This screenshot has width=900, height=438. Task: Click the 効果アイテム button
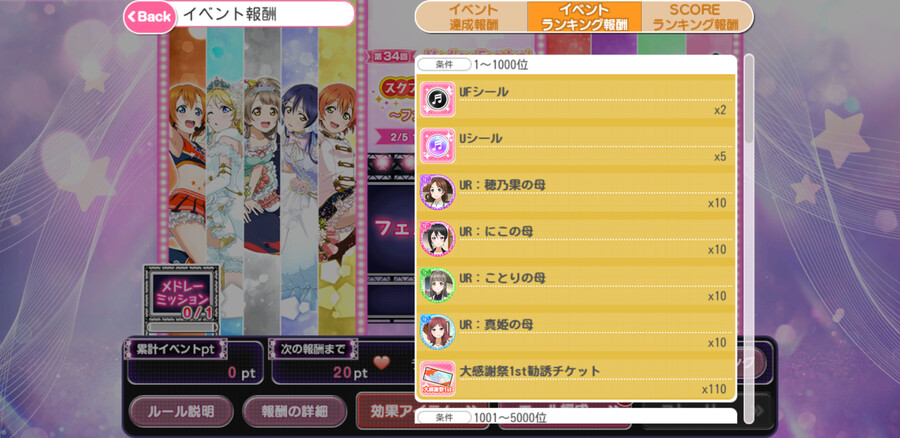click(385, 411)
